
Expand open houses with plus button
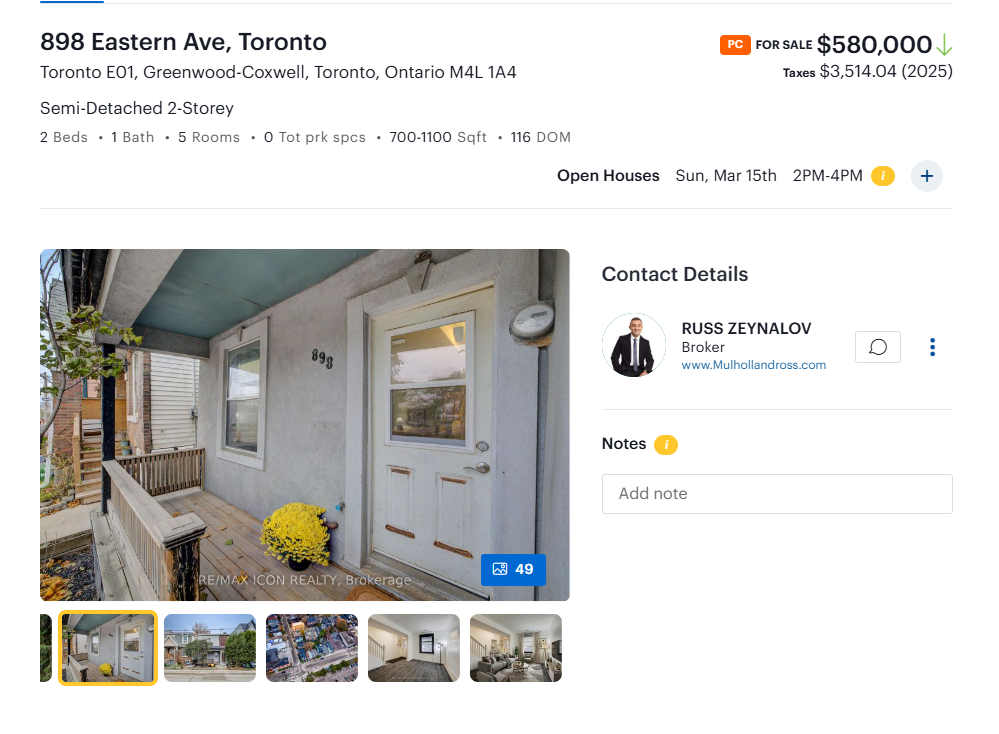point(926,176)
